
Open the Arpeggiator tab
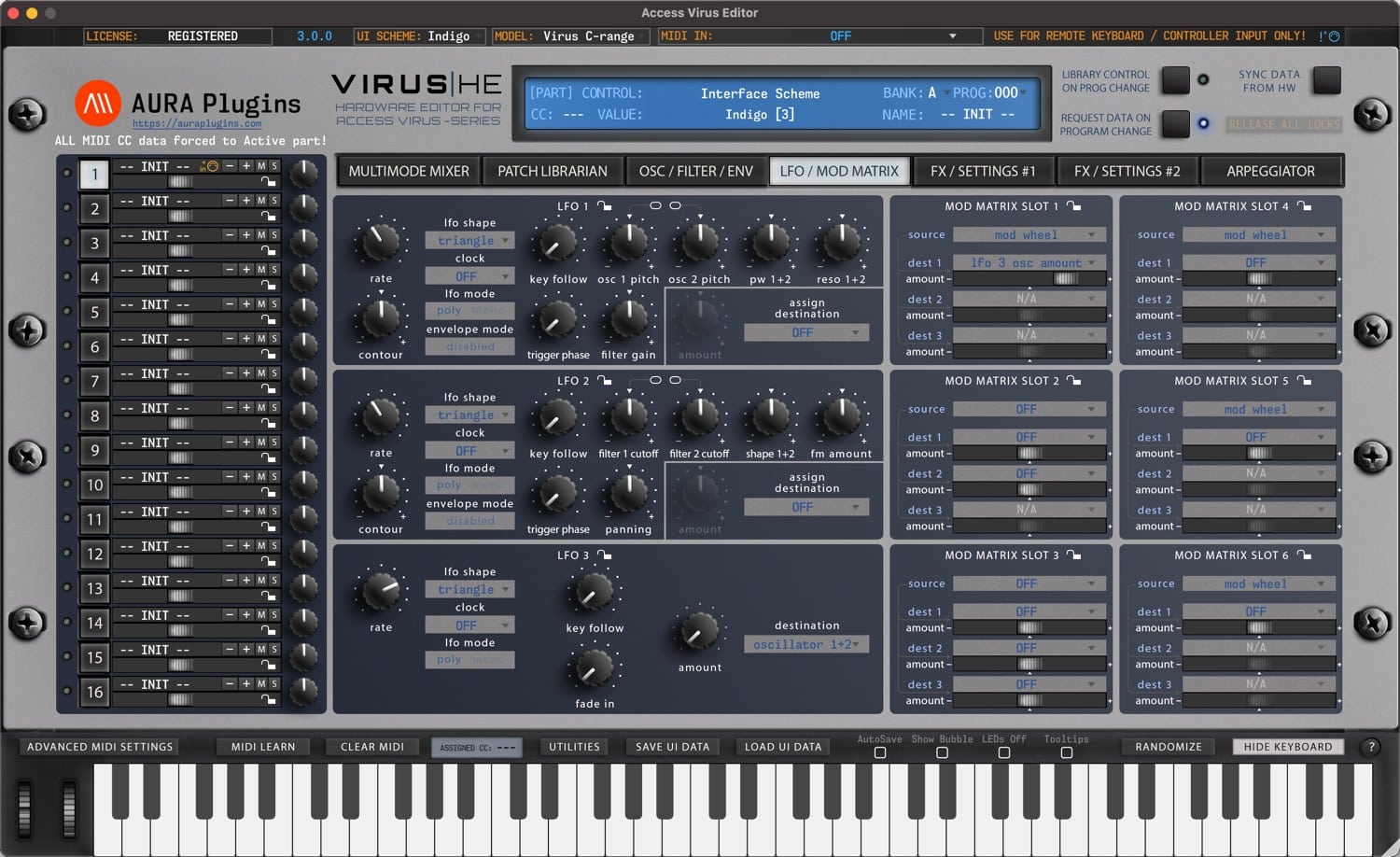pyautogui.click(x=1270, y=171)
